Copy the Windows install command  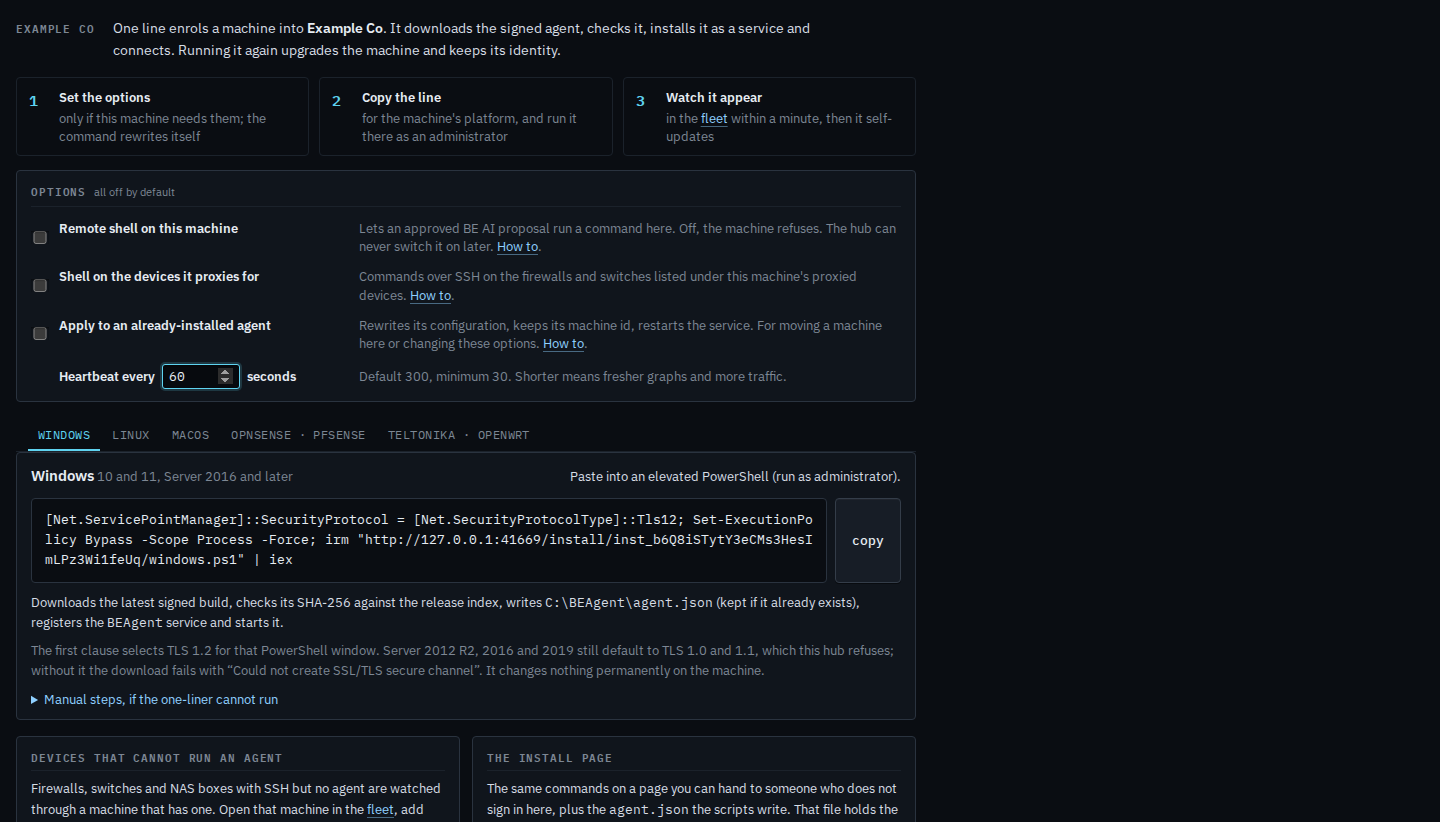click(x=868, y=540)
